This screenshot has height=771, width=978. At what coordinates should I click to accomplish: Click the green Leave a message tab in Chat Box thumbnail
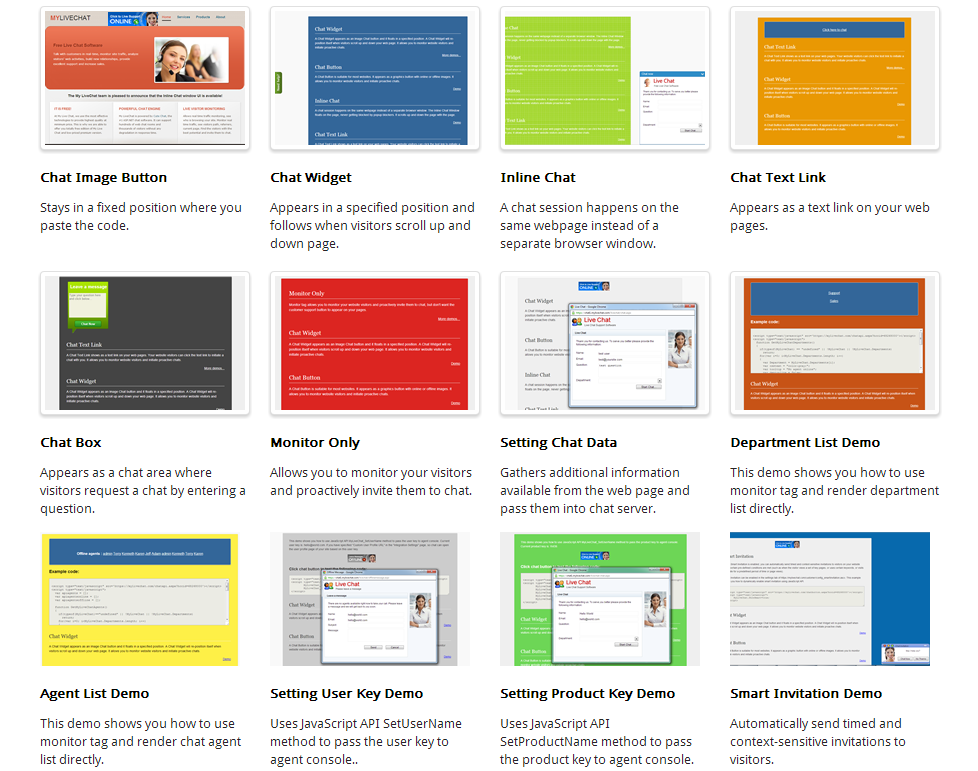87,286
